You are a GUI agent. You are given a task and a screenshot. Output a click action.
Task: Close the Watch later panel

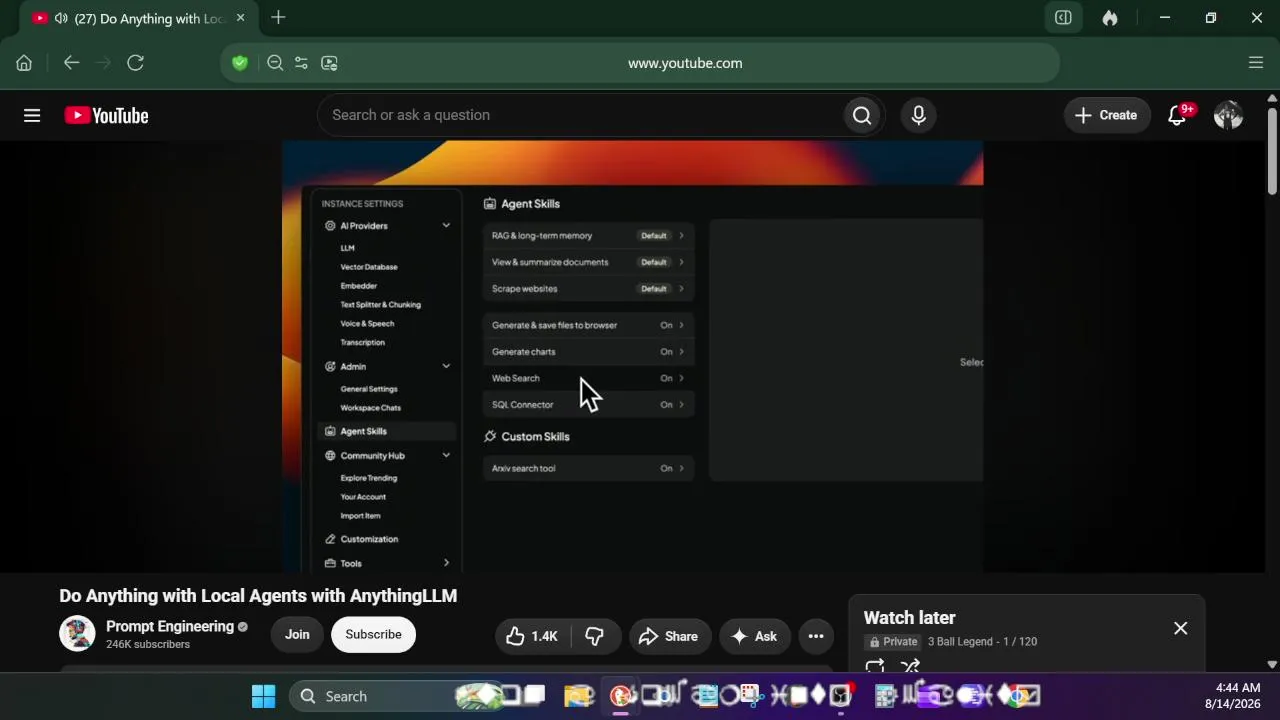(x=1181, y=629)
